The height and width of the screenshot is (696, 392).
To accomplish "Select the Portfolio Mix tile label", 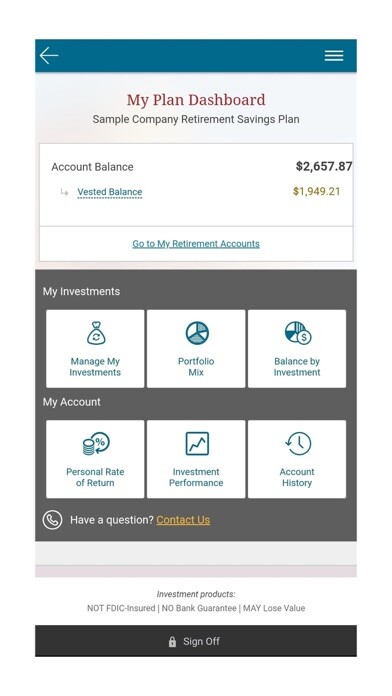I will pos(196,367).
